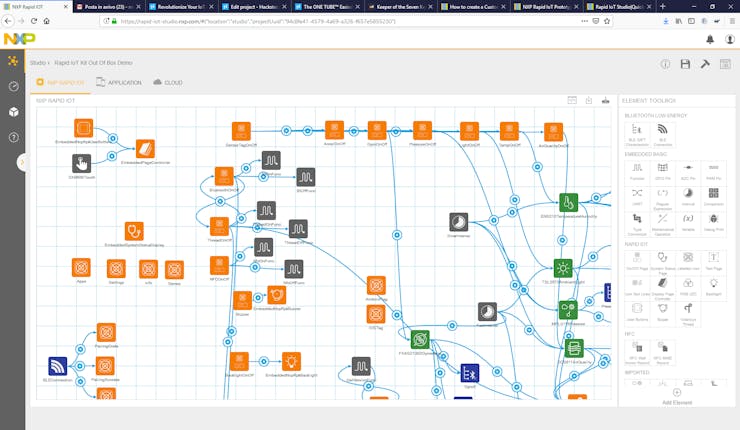Select the upper interval timer node
The image size is (740, 430).
(x=458, y=222)
